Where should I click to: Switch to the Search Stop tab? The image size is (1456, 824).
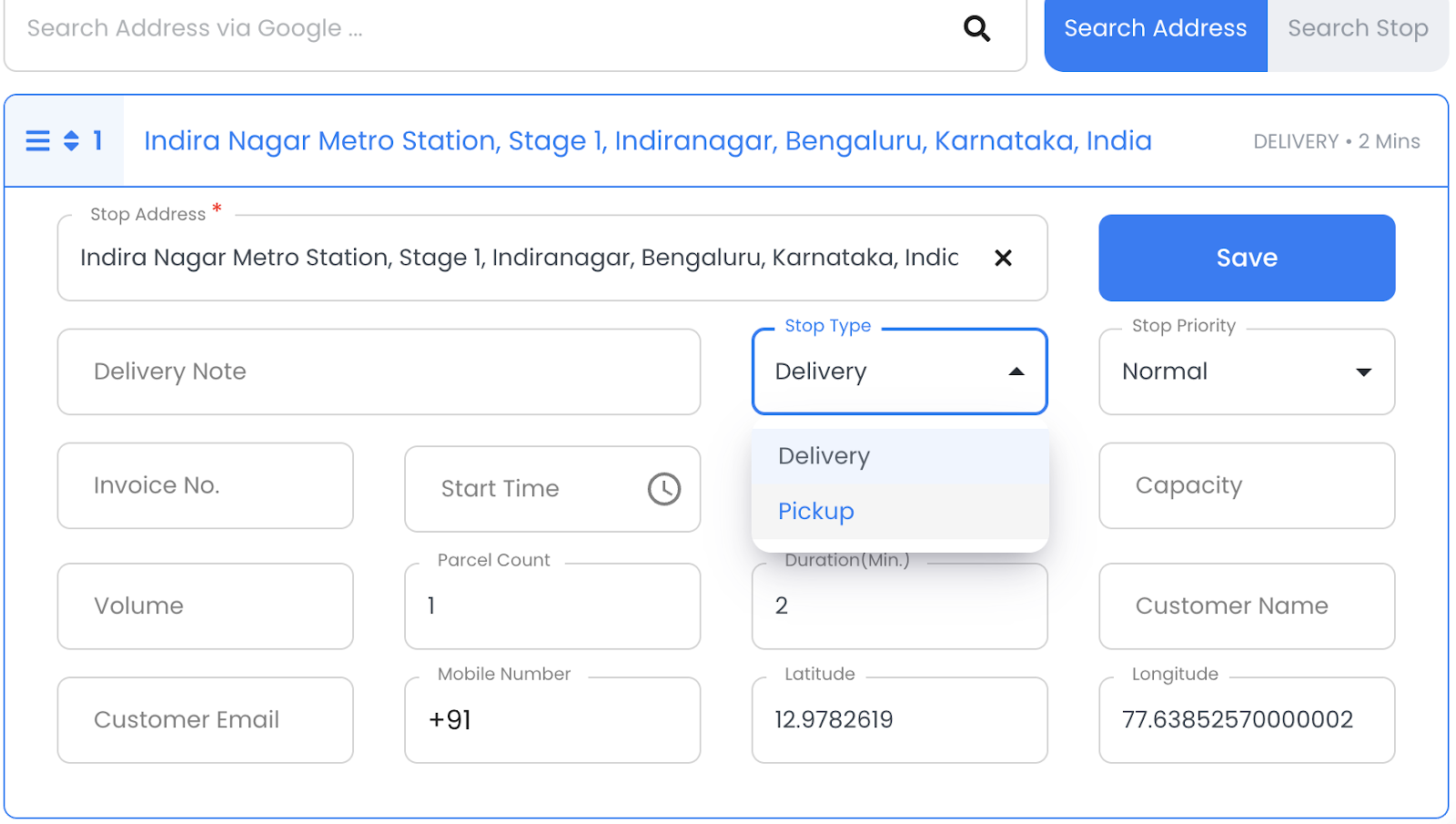[1359, 28]
